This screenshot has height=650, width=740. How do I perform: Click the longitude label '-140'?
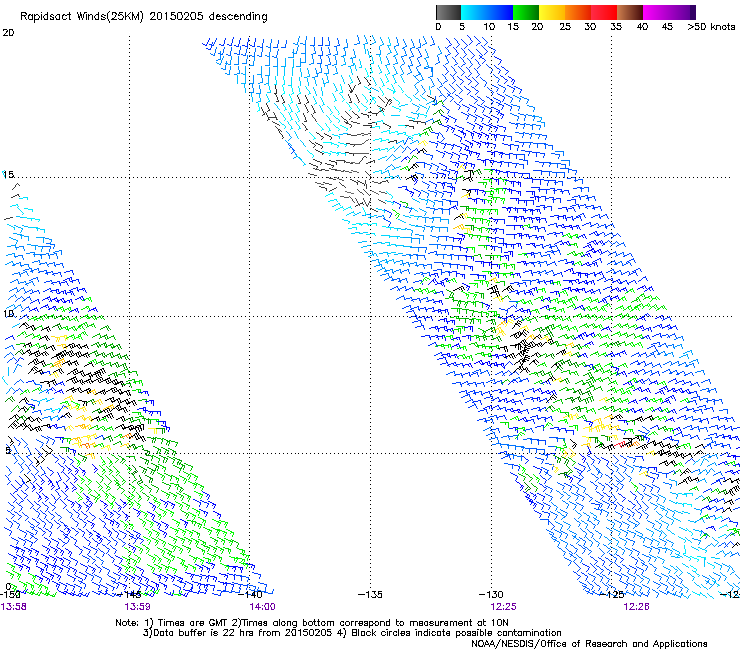click(x=250, y=595)
